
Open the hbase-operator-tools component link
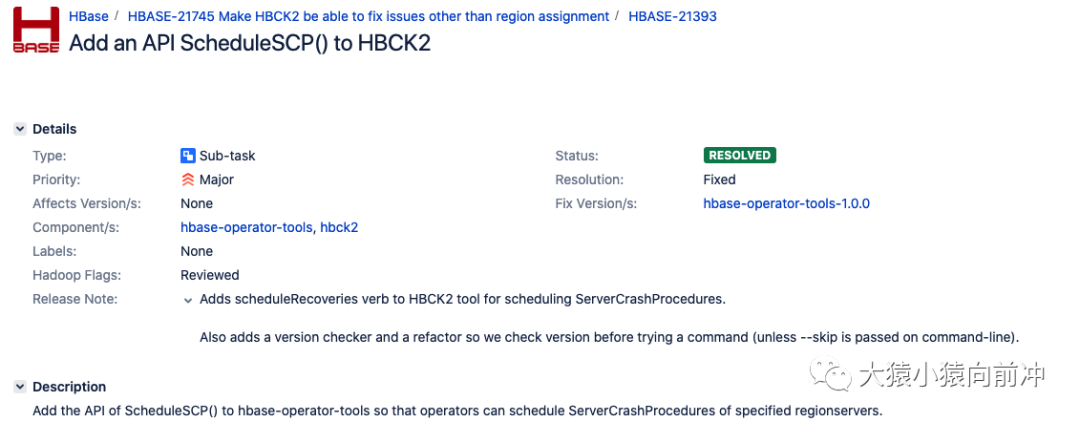point(246,227)
